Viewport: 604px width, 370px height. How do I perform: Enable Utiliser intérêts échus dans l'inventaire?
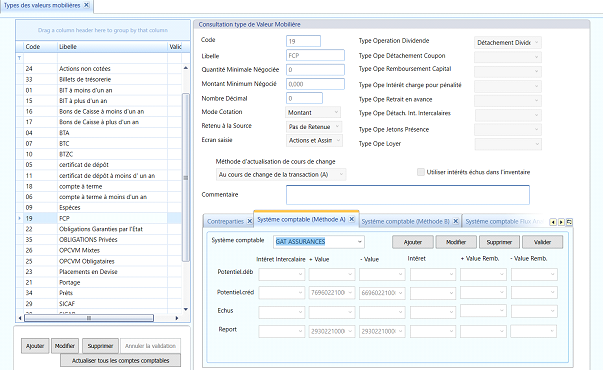[421, 172]
